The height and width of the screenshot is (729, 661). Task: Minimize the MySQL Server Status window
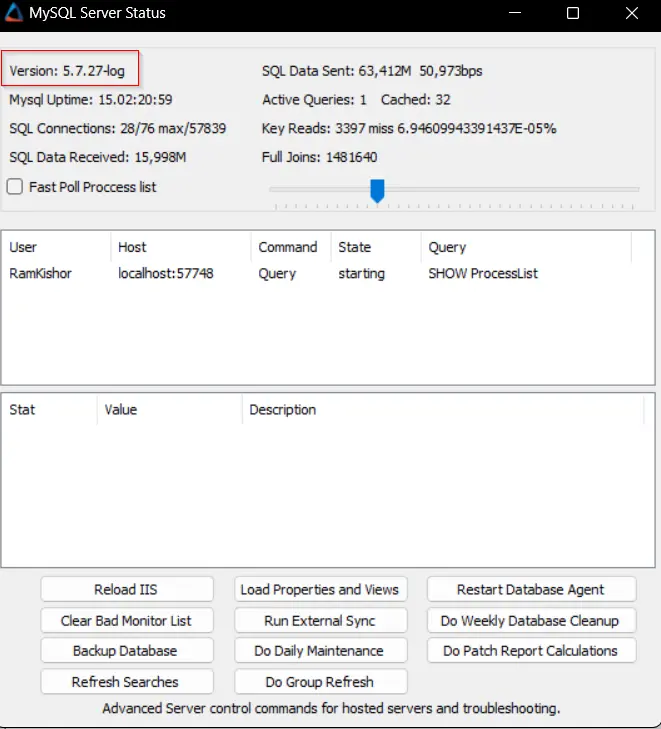[515, 13]
